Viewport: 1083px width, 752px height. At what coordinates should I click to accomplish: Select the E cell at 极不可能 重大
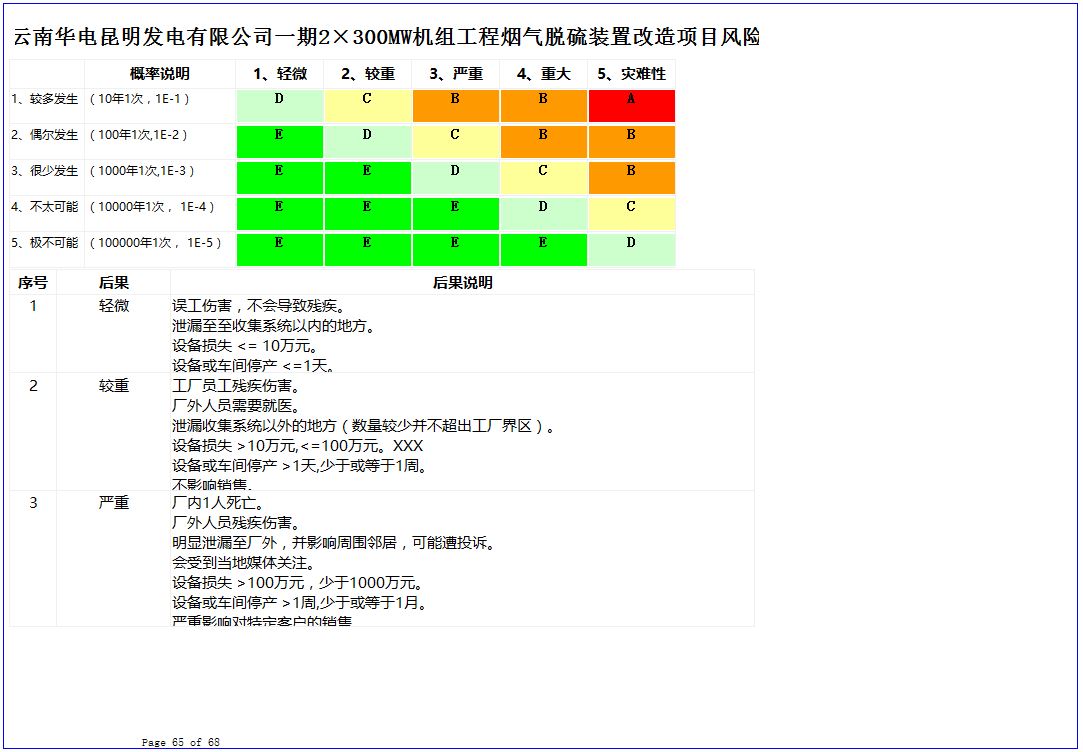pyautogui.click(x=544, y=249)
